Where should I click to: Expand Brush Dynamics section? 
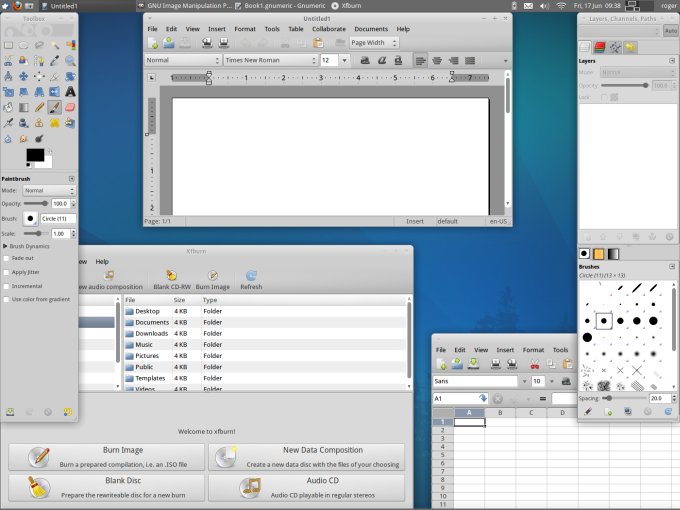coord(5,246)
